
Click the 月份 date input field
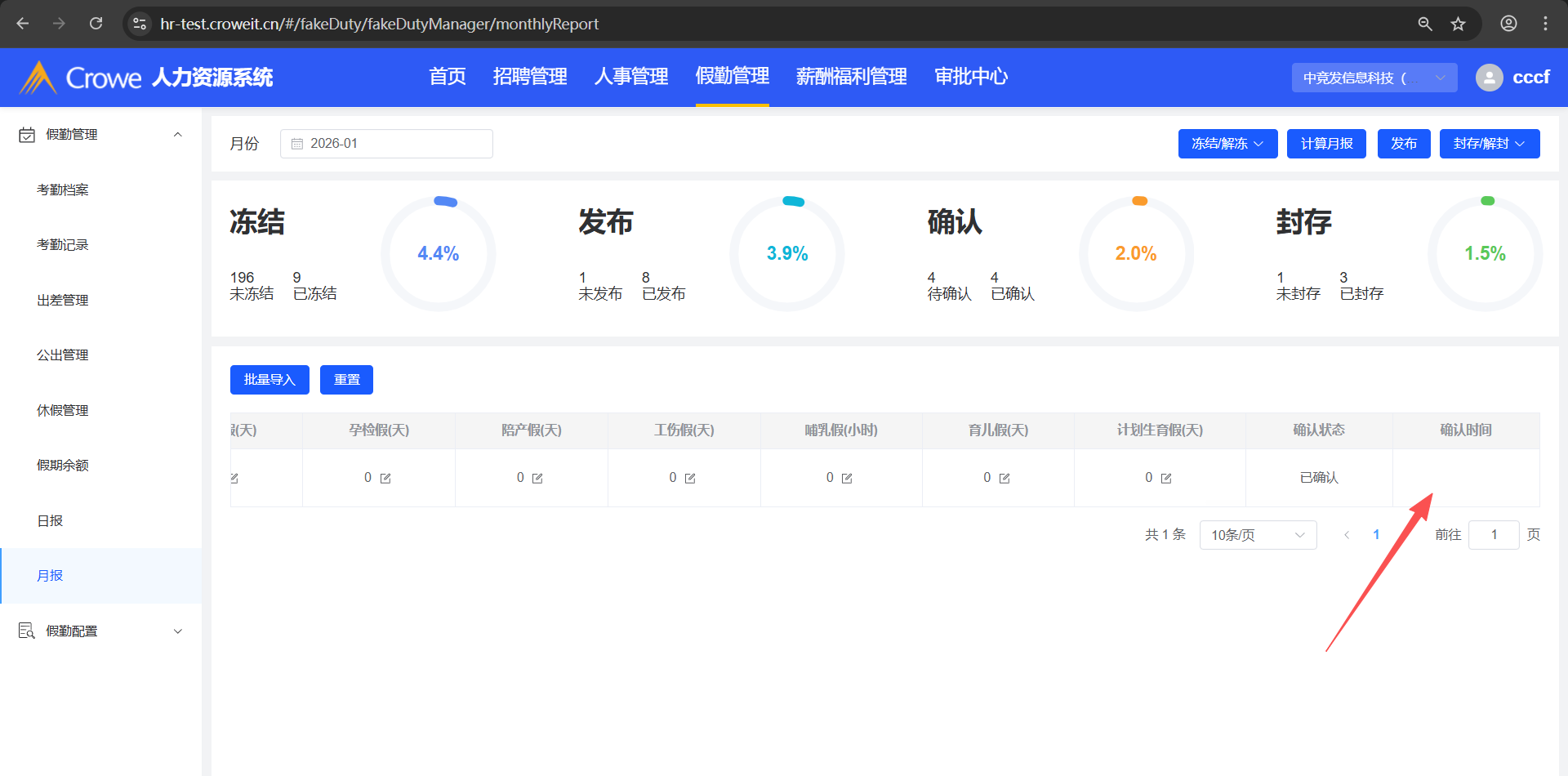click(386, 144)
